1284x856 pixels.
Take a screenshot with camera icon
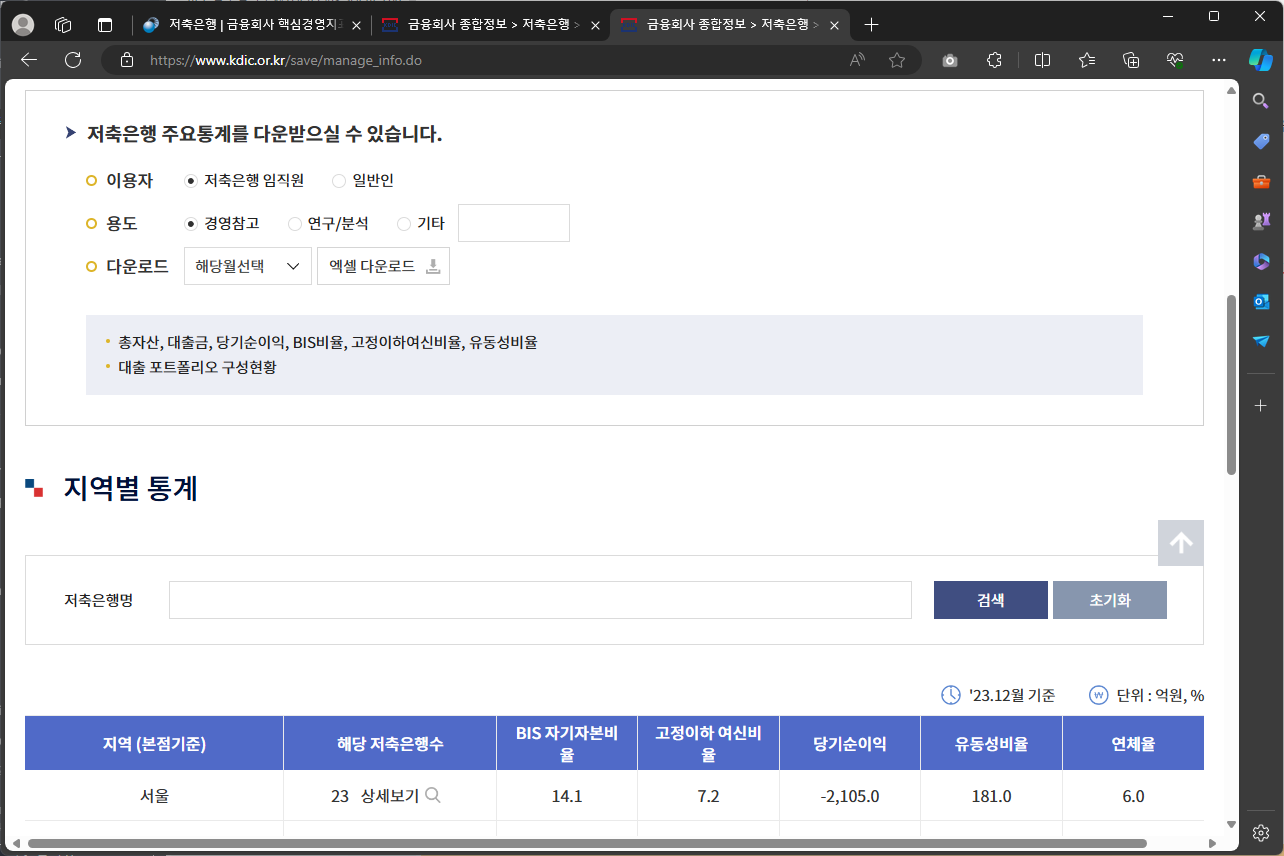point(950,60)
